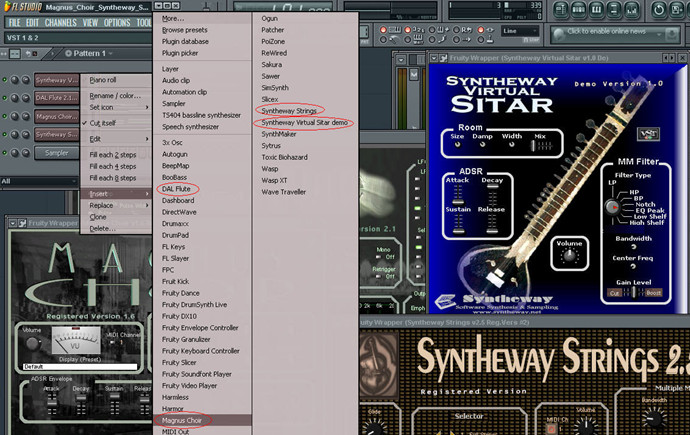690x435 pixels.
Task: Expand the Set icon submenu
Action: coord(116,107)
